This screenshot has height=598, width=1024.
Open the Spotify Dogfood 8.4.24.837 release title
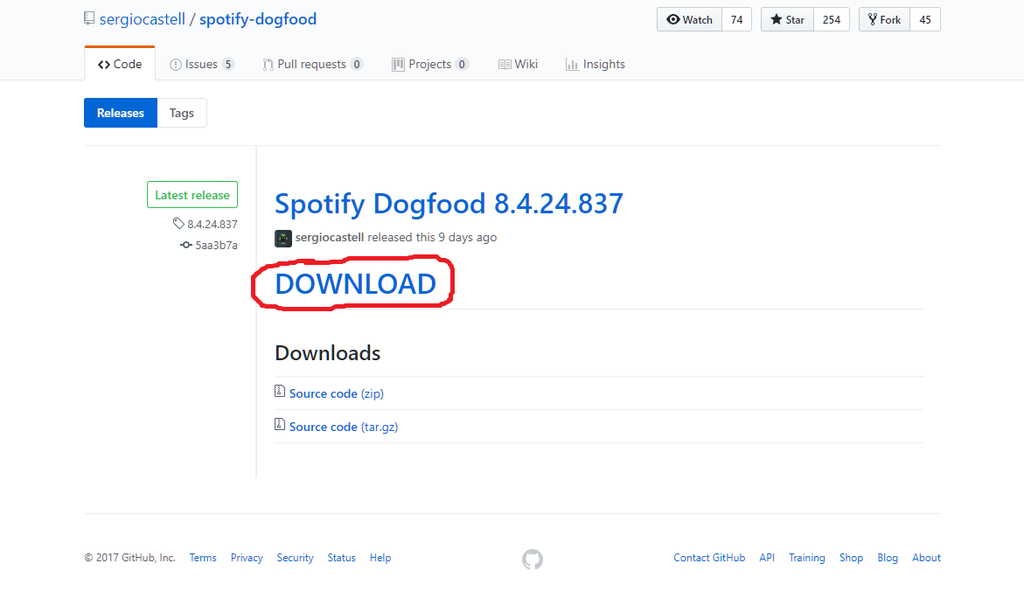click(449, 204)
